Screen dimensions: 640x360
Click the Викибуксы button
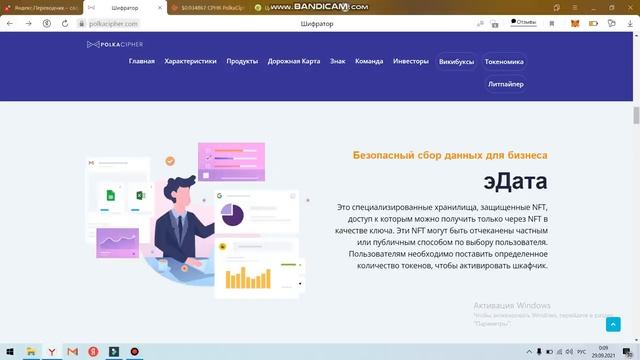pyautogui.click(x=456, y=62)
